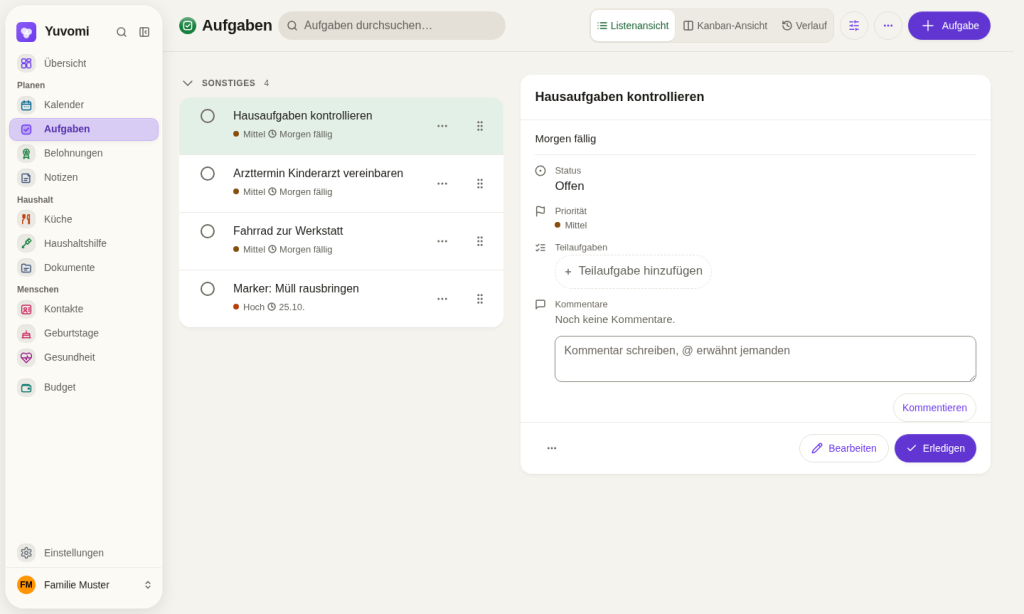Switch to Kanban-Ansicht tab
Image resolution: width=1024 pixels, height=614 pixels.
click(x=725, y=25)
